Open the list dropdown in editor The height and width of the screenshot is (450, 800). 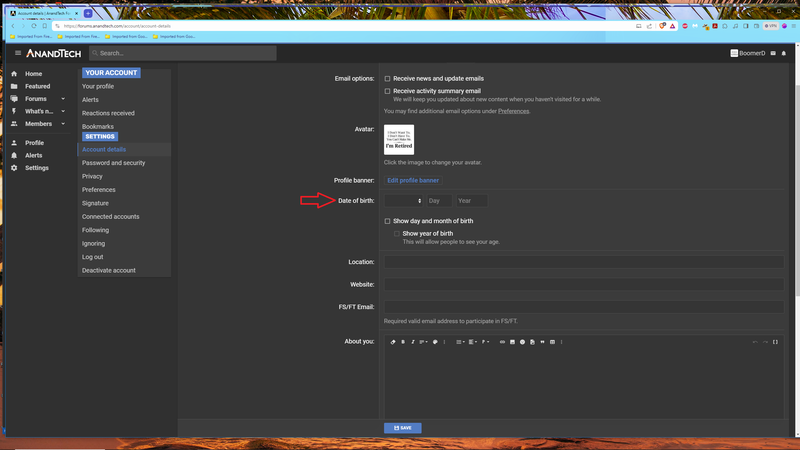[460, 342]
